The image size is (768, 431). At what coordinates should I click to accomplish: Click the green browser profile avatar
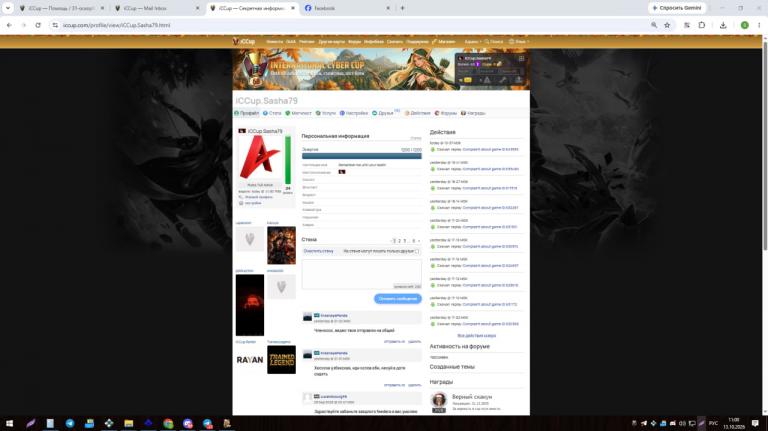(744, 25)
